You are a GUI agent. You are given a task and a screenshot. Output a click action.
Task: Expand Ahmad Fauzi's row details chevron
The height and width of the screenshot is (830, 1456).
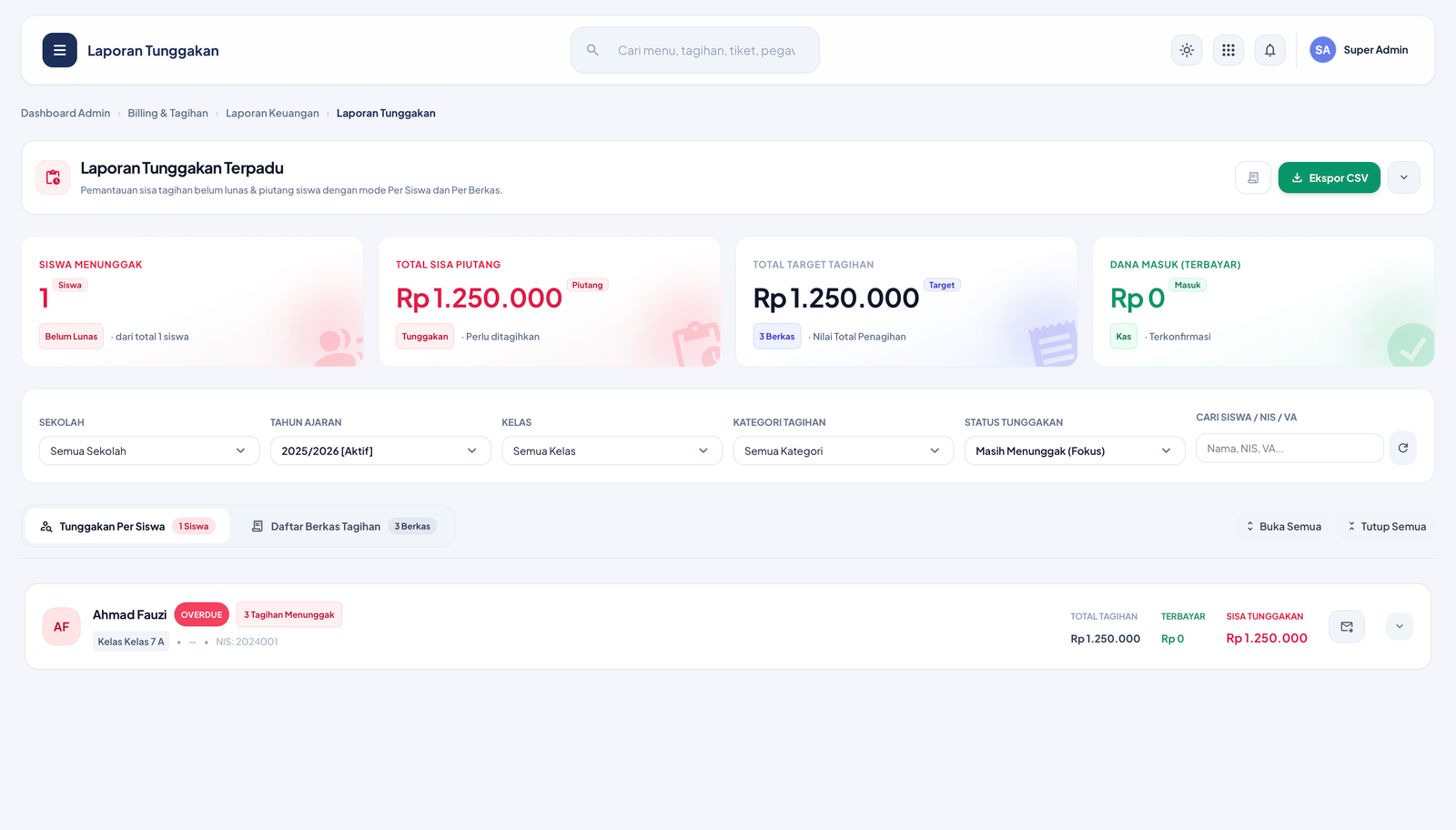[x=1400, y=626]
